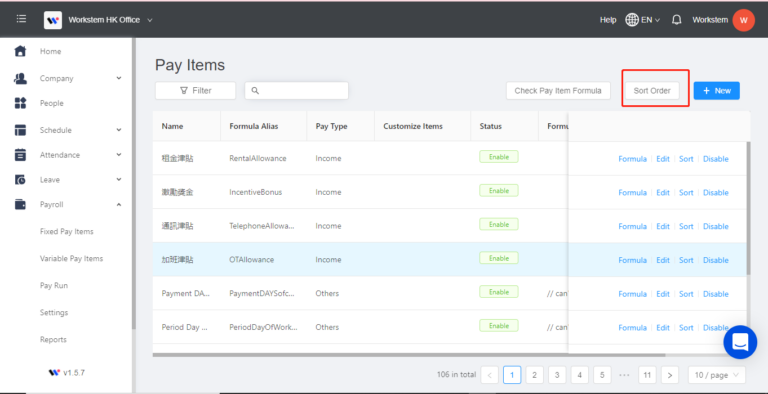Edit the PaymentDAYSofc row
Viewport: 768px width, 394px height.
(663, 294)
